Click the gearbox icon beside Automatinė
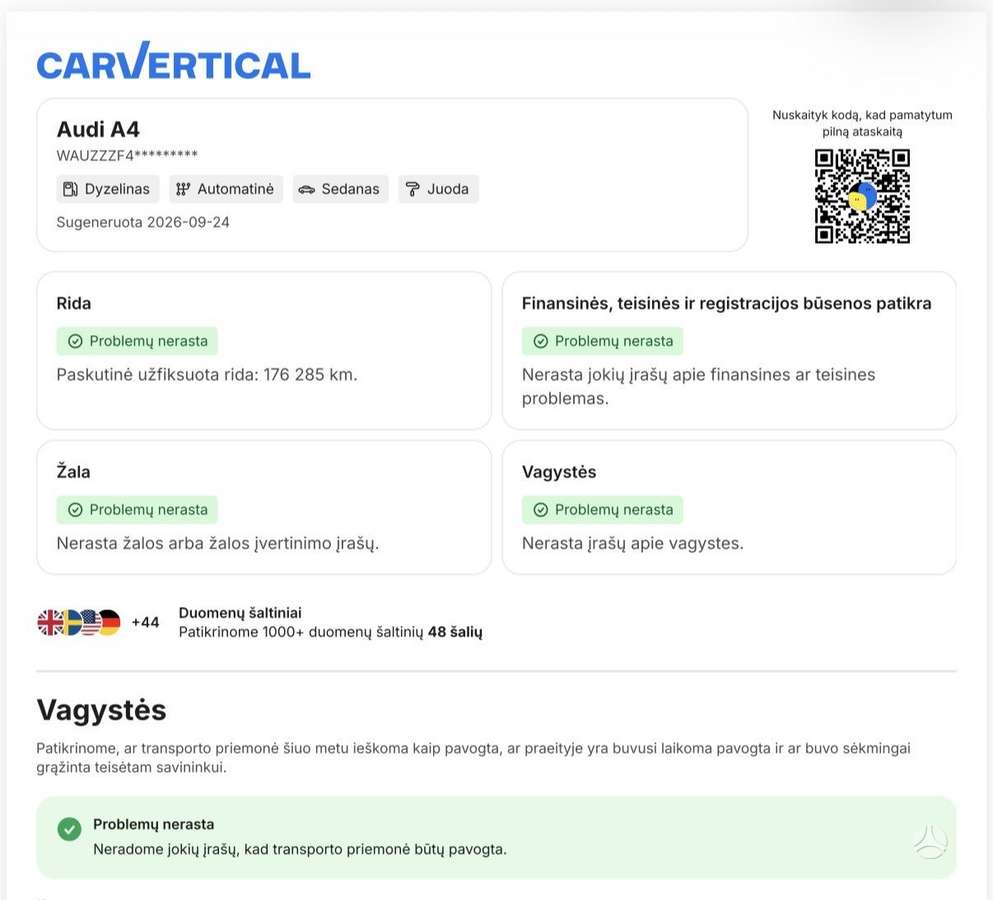This screenshot has width=993, height=900. click(183, 189)
